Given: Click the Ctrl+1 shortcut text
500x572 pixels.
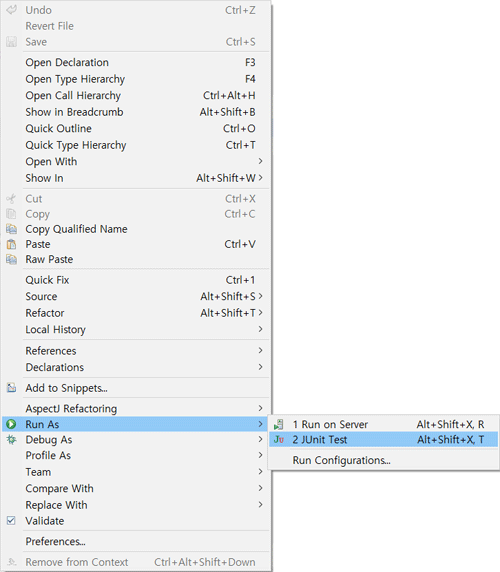Looking at the screenshot, I should coord(240,280).
